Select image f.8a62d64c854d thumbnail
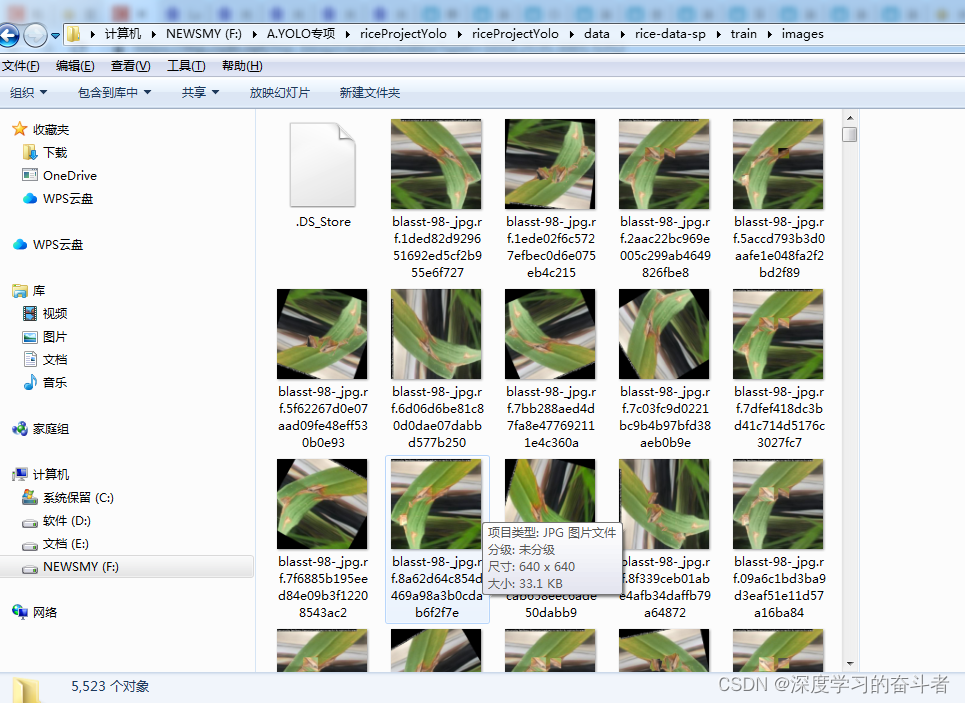Screen dimensions: 965x703 tap(436, 504)
